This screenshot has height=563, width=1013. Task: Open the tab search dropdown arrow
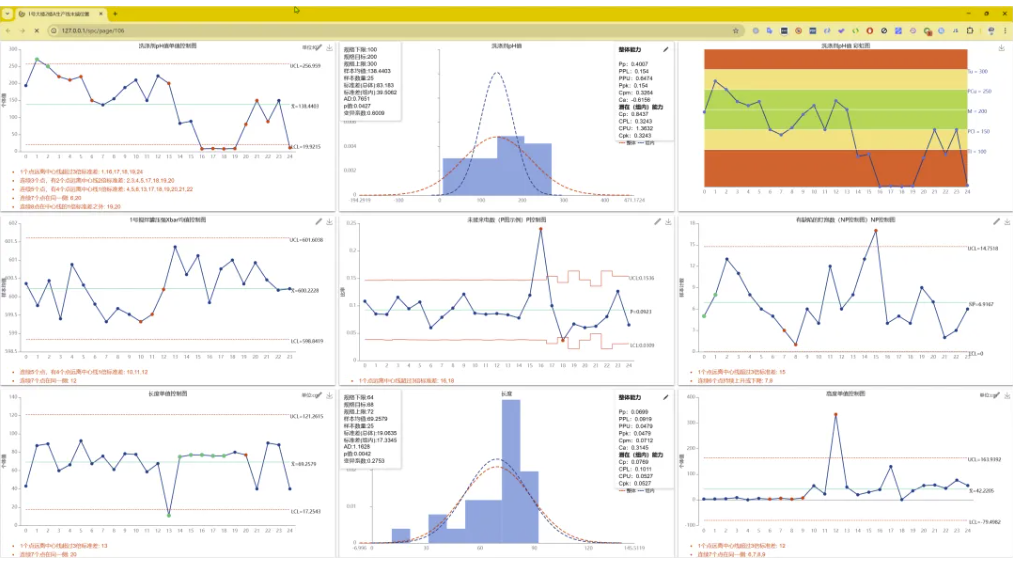[8, 14]
